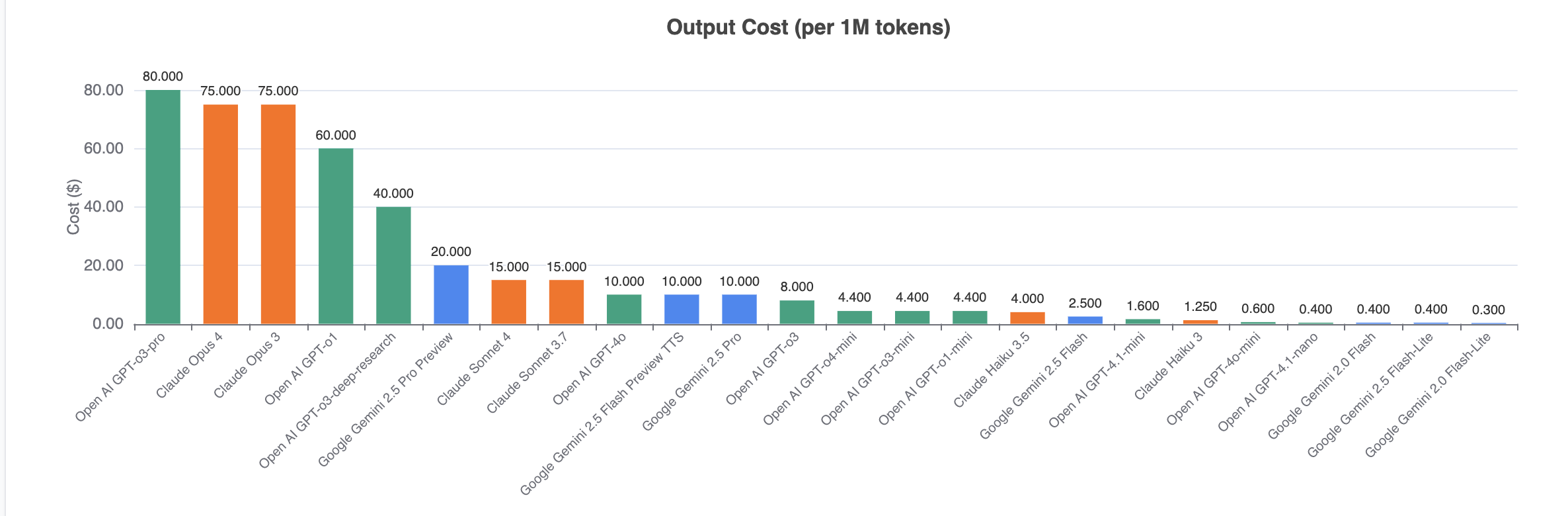Viewport: 1568px width, 516px height.
Task: Click the Claude Haiku 3.5 bar
Action: 1027,318
